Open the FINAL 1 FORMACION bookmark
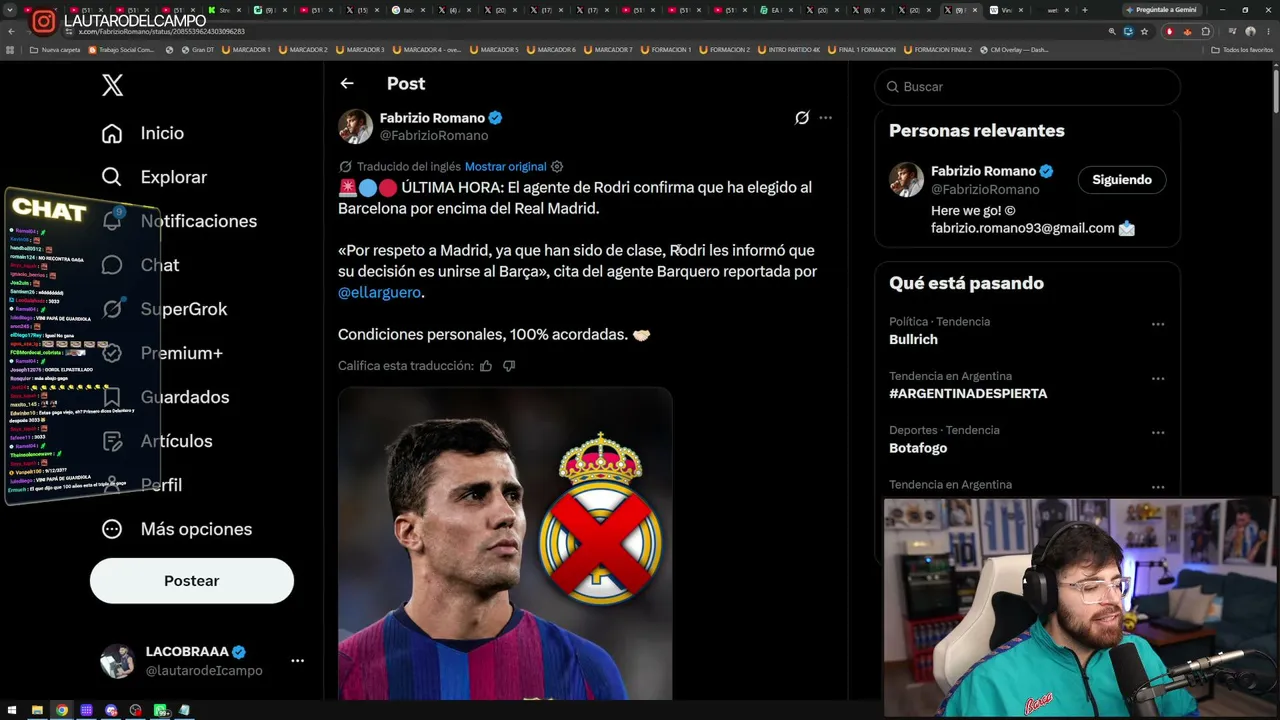The image size is (1280, 720). click(x=861, y=50)
